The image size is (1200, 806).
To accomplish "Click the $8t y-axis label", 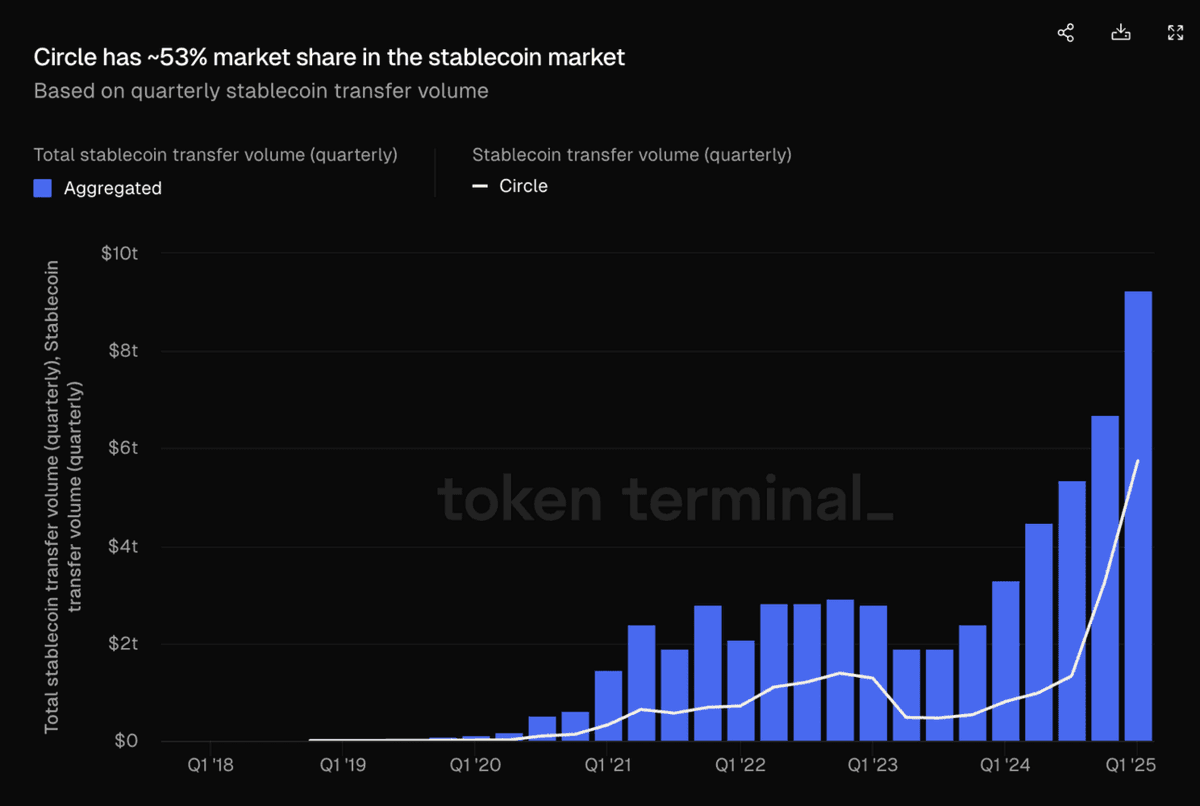I will (x=122, y=351).
